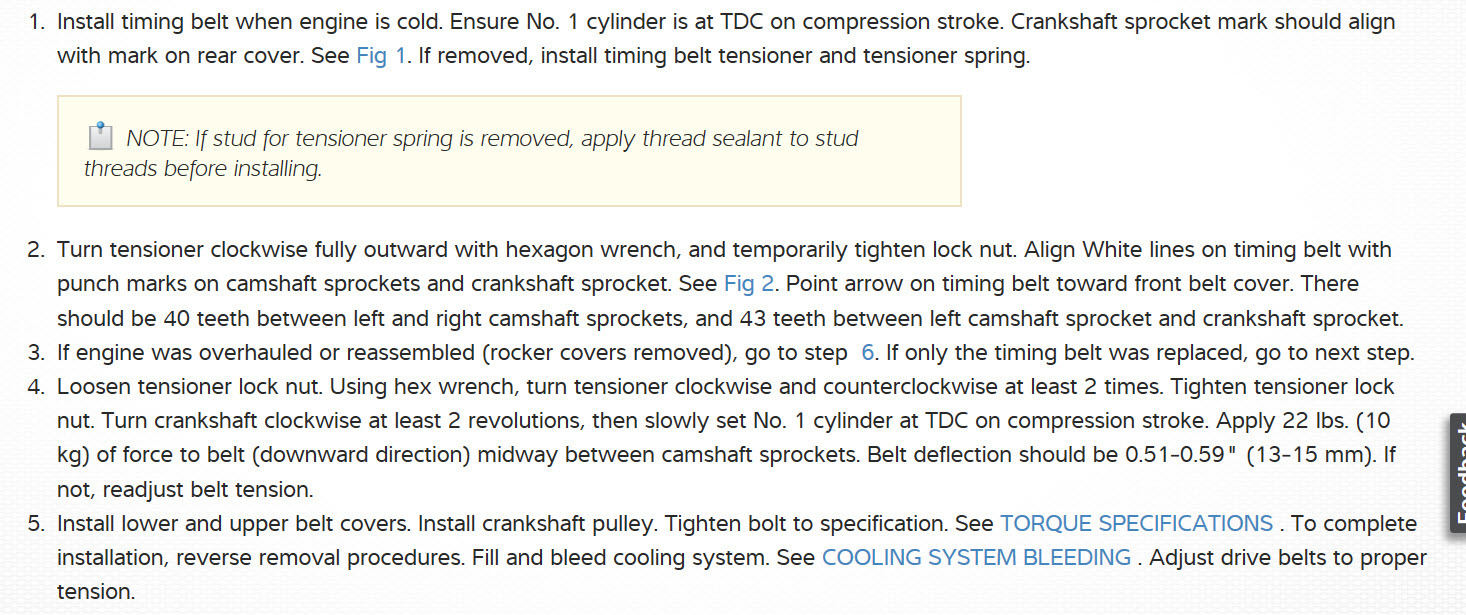The height and width of the screenshot is (615, 1466).
Task: Open the TORQUE SPECIFICATIONS link
Action: [x=1136, y=524]
